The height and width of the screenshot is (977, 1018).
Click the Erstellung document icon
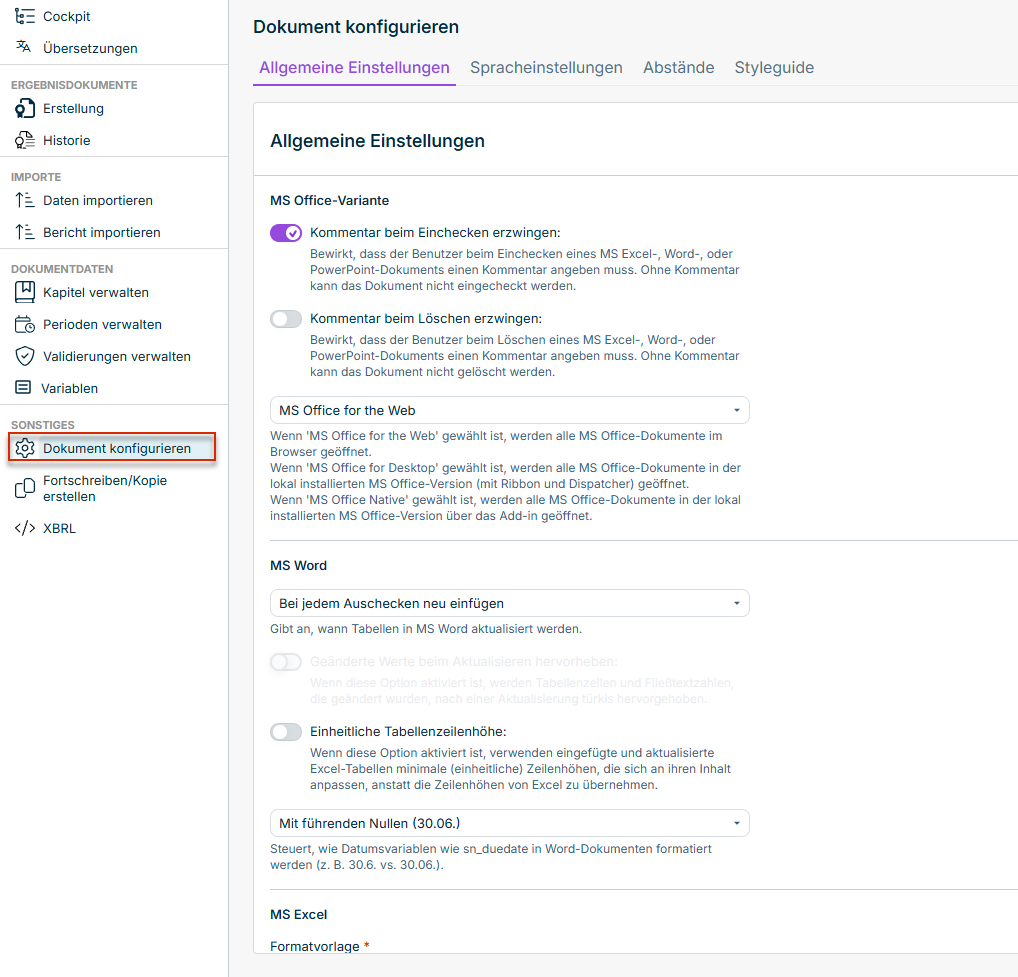click(x=25, y=108)
